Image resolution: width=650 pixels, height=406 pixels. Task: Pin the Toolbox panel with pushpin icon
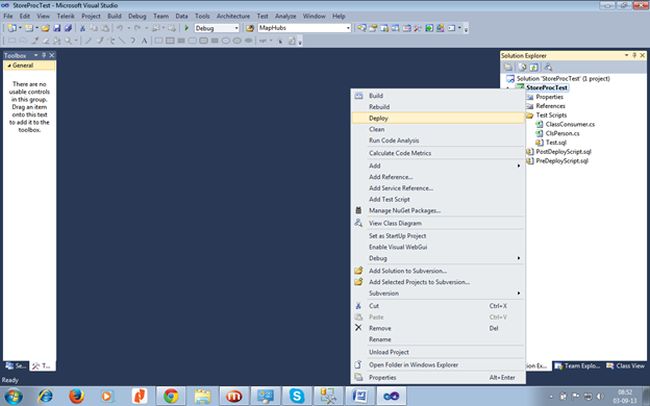[44, 55]
